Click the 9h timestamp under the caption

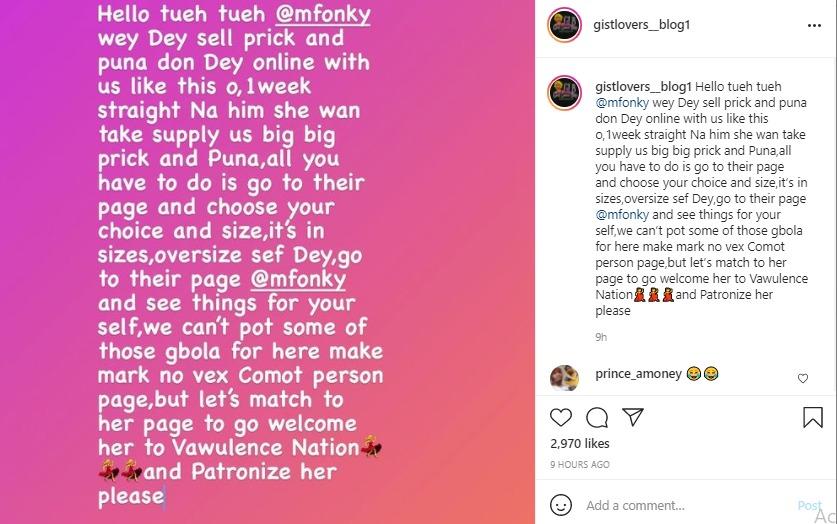601,337
